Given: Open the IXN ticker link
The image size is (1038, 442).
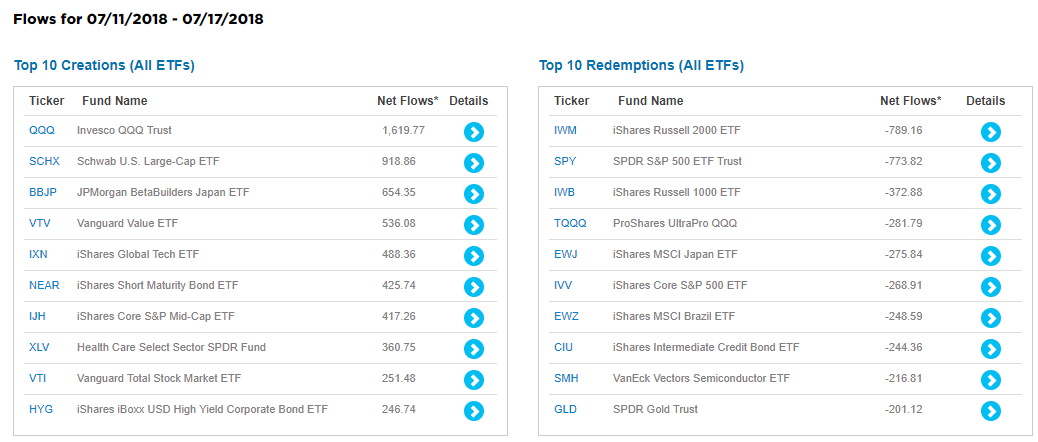Looking at the screenshot, I should coord(38,254).
